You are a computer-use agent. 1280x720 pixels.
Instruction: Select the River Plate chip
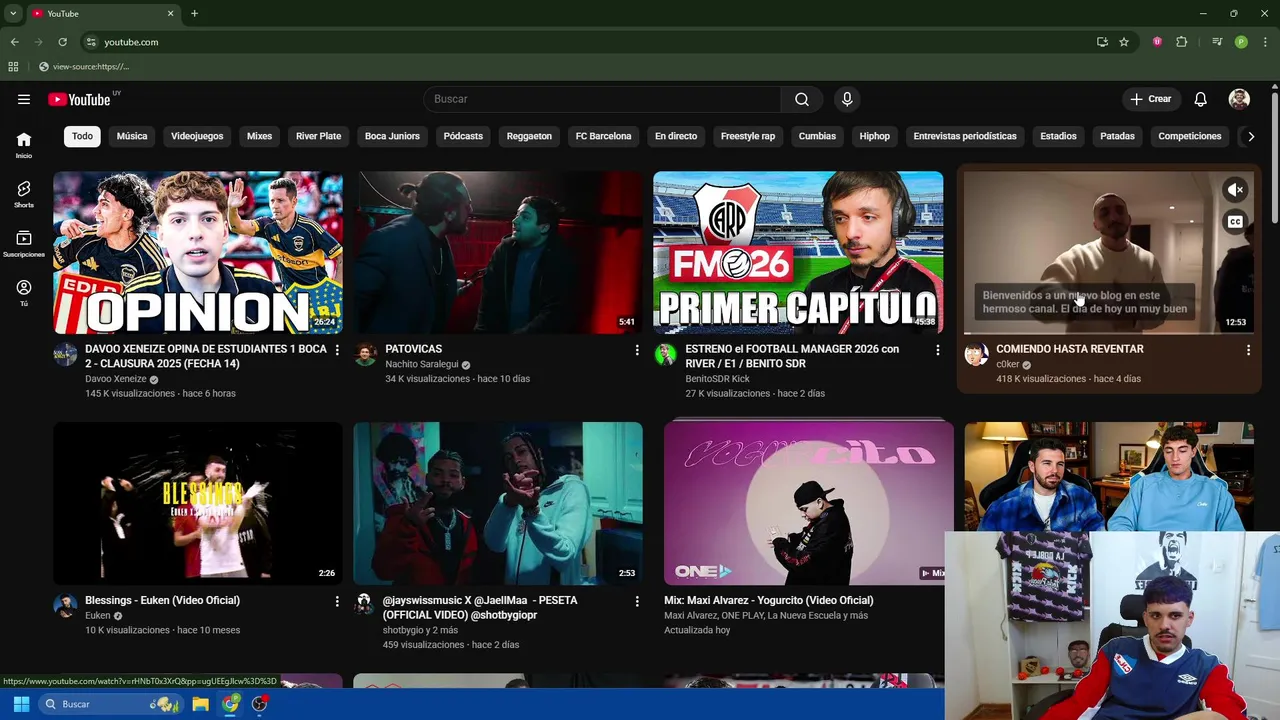pyautogui.click(x=318, y=136)
